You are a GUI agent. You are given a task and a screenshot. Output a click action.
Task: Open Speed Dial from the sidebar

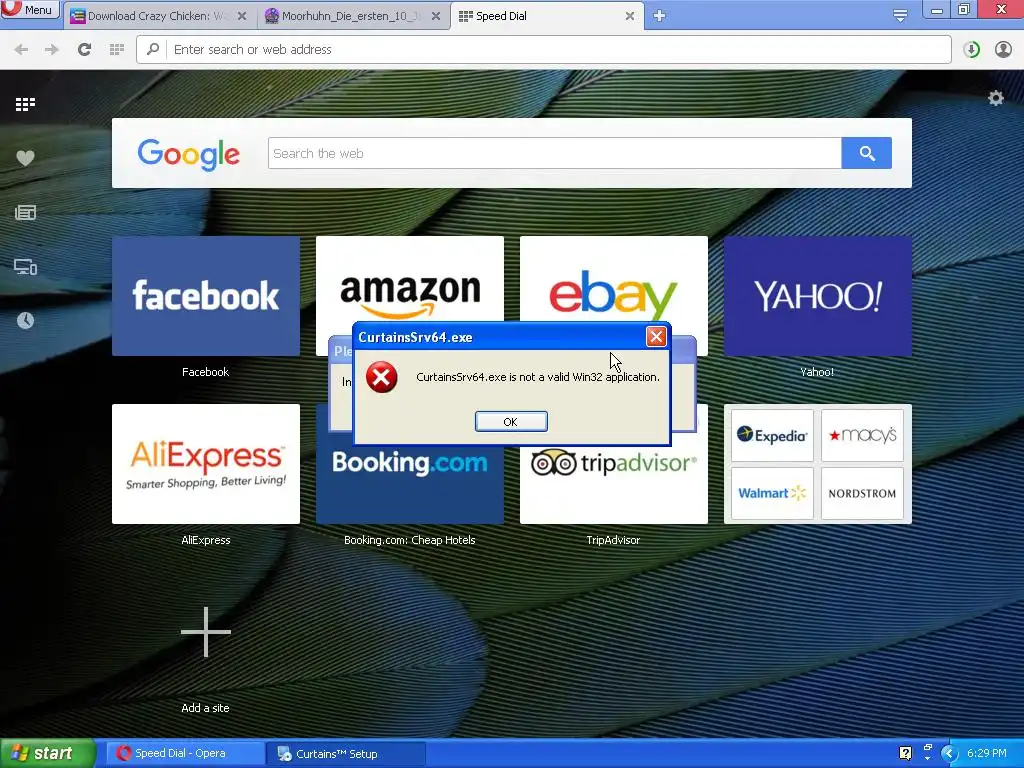tap(25, 104)
